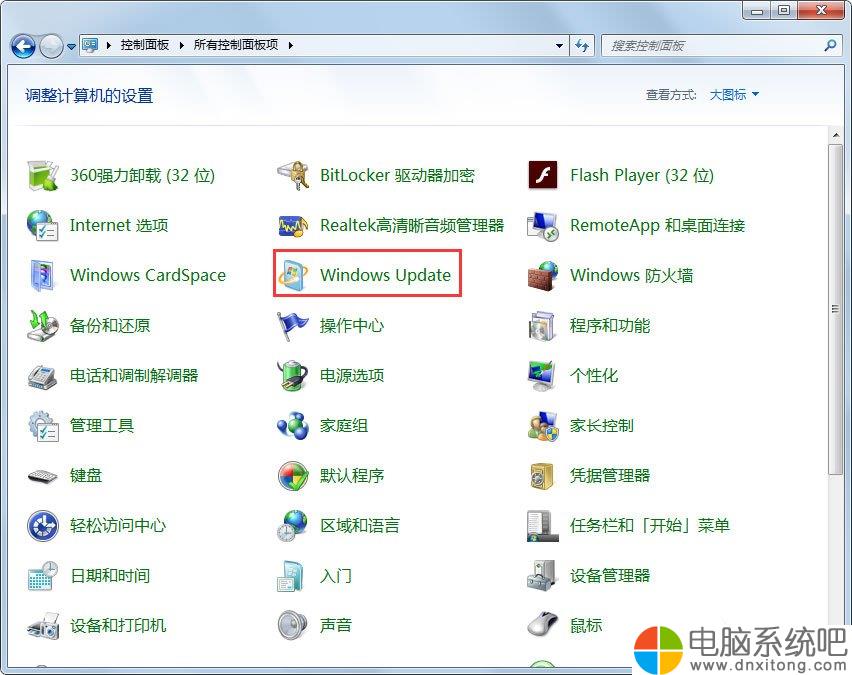Open recent pages dropdown beside navigation buttons
Viewport: 852px width, 675px height.
(71, 47)
